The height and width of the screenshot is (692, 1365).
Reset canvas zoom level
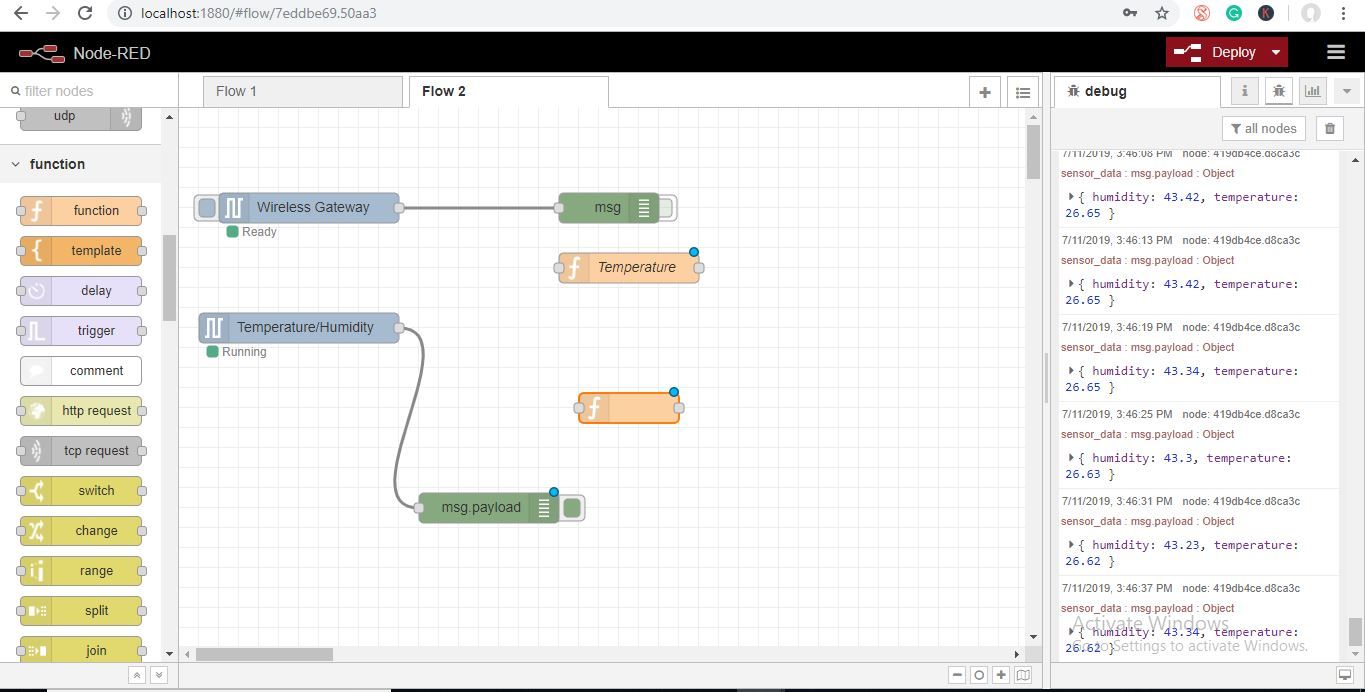click(979, 675)
